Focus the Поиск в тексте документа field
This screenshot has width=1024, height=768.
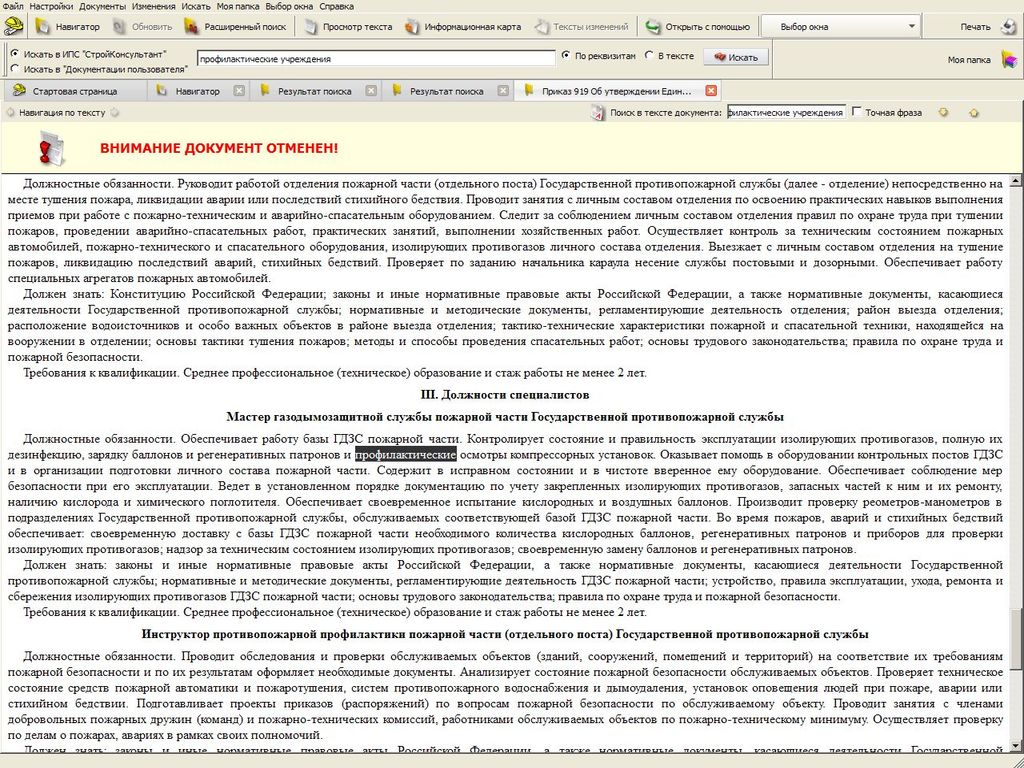tap(786, 112)
